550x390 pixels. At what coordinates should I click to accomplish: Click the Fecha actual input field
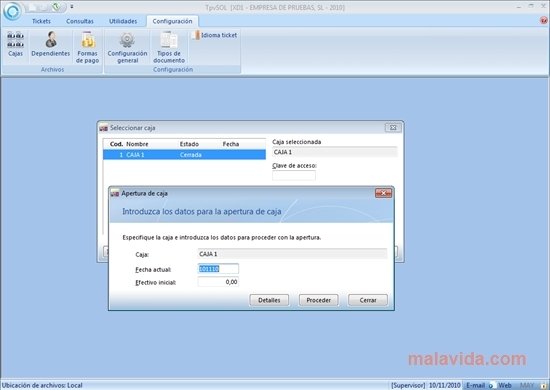(x=218, y=269)
